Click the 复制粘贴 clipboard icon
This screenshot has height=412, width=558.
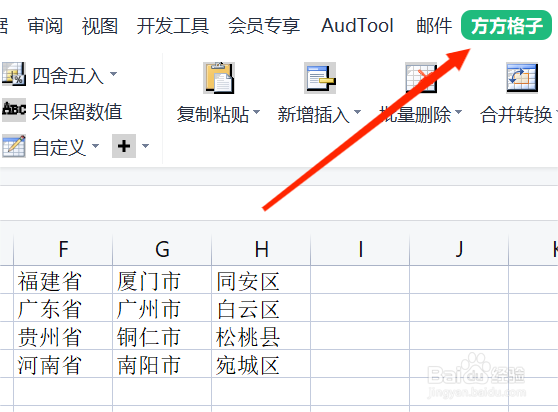pos(219,78)
